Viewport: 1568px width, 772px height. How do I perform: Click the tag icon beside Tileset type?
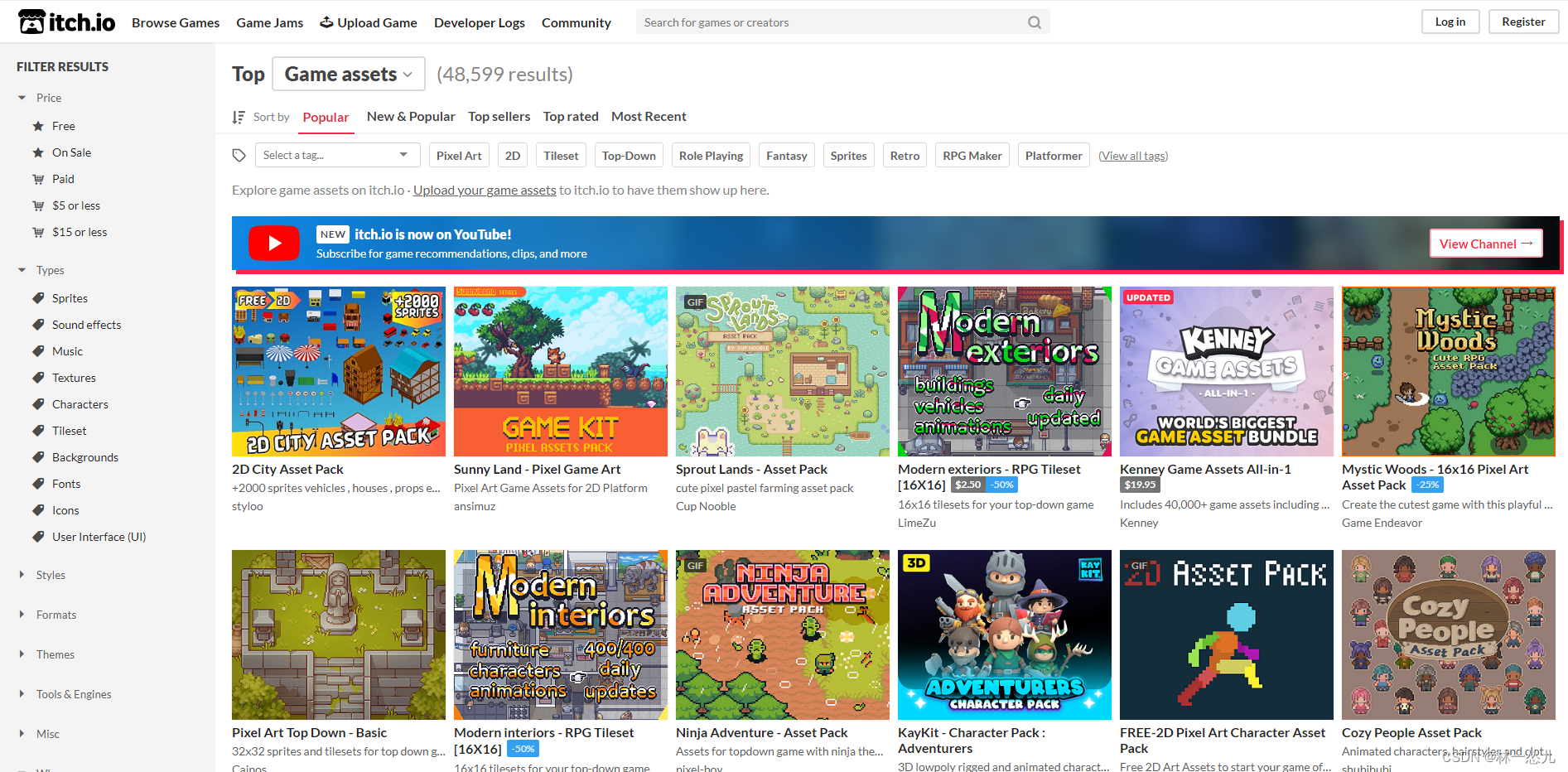38,431
